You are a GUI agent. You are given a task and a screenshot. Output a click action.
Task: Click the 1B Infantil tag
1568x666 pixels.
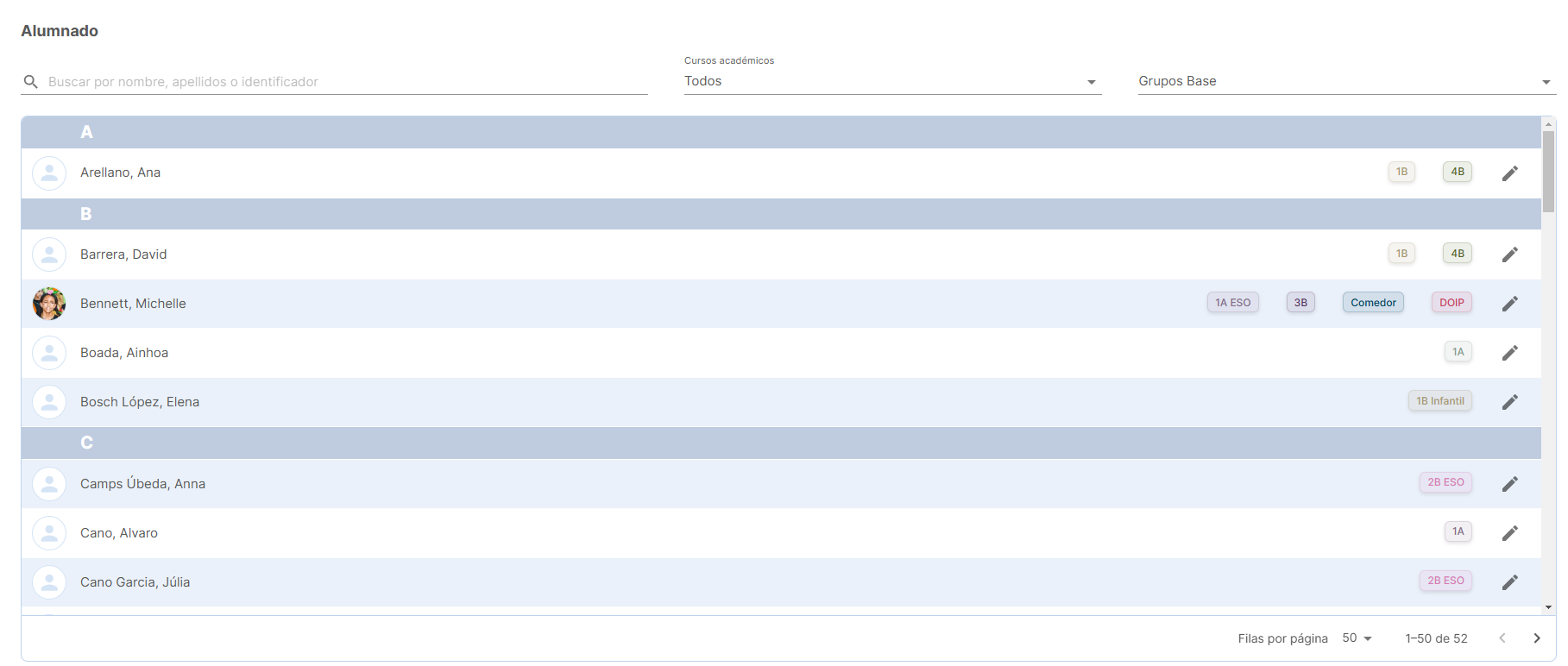(x=1440, y=401)
